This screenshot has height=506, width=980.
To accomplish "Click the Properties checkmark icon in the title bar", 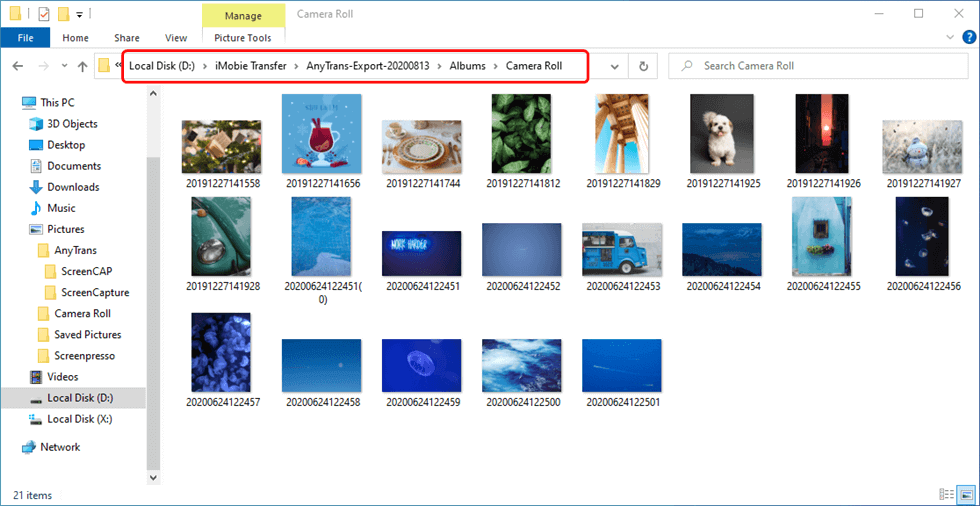I will 43,14.
